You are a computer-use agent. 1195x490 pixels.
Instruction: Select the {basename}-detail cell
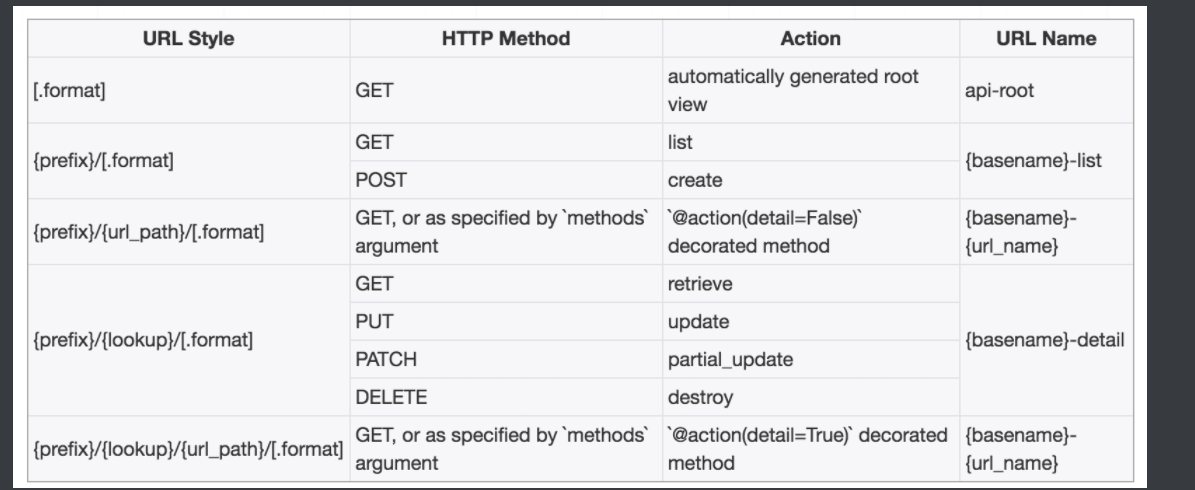[x=1043, y=340]
